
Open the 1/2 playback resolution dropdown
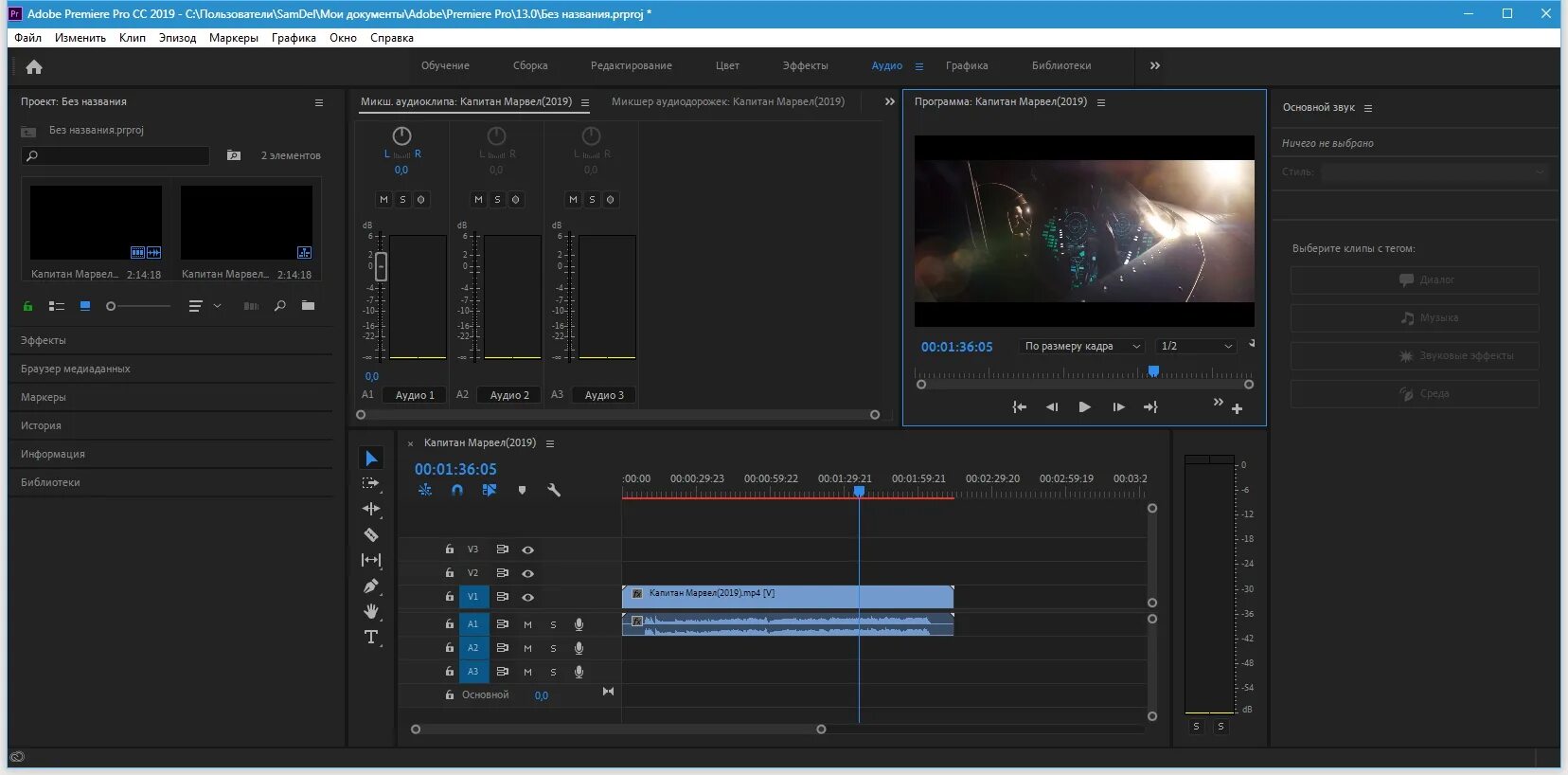1196,347
